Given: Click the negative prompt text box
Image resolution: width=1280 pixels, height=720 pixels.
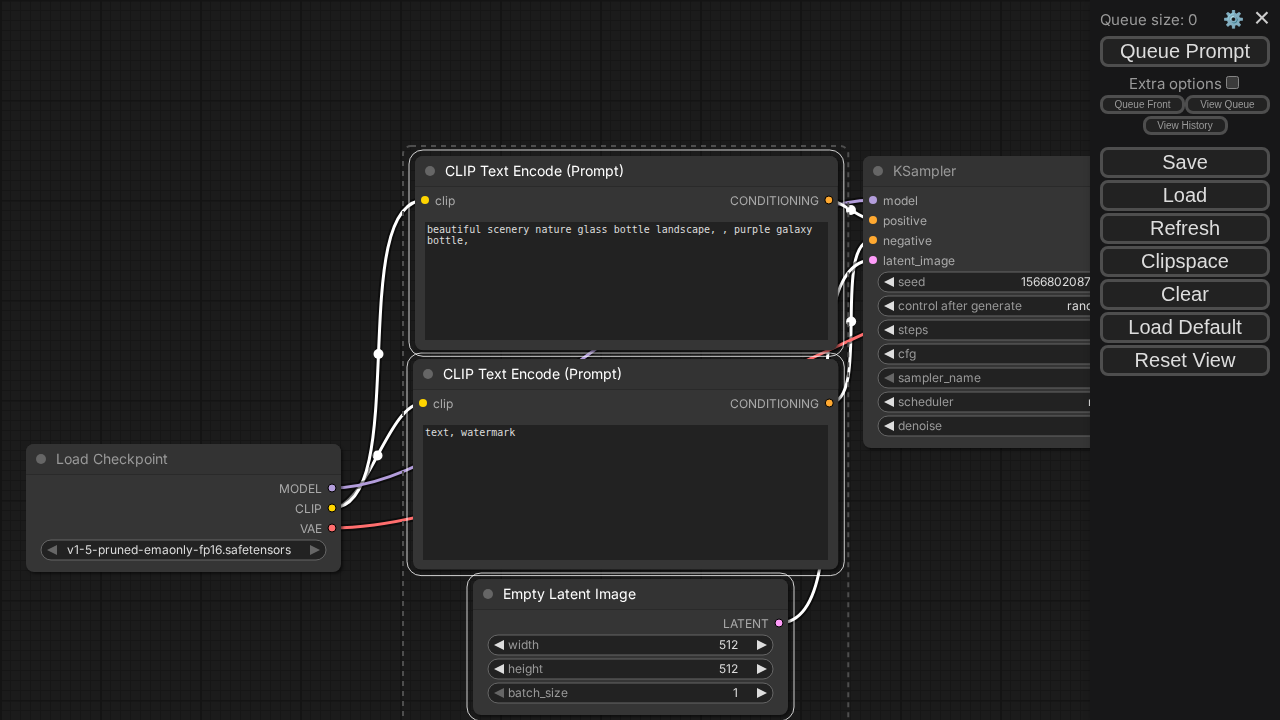Looking at the screenshot, I should (625, 492).
